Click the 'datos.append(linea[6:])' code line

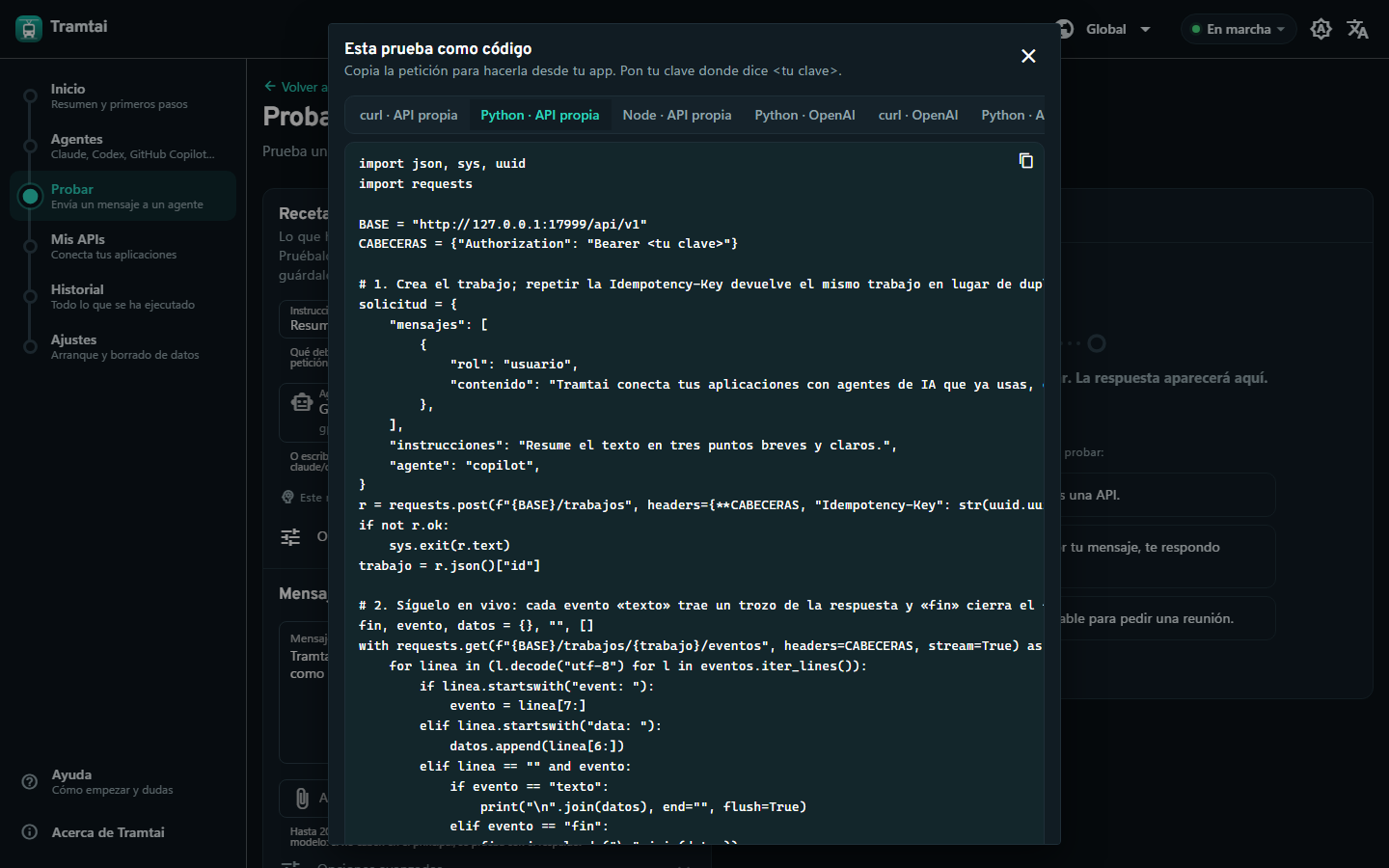click(x=537, y=746)
